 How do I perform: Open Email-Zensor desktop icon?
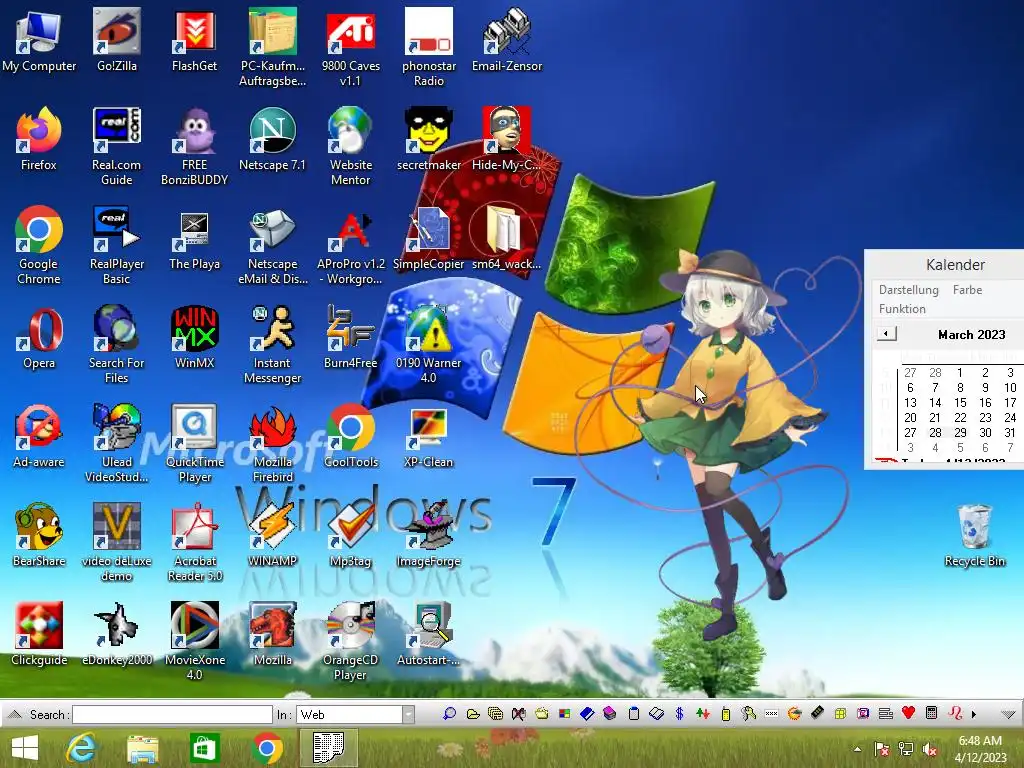pos(507,40)
